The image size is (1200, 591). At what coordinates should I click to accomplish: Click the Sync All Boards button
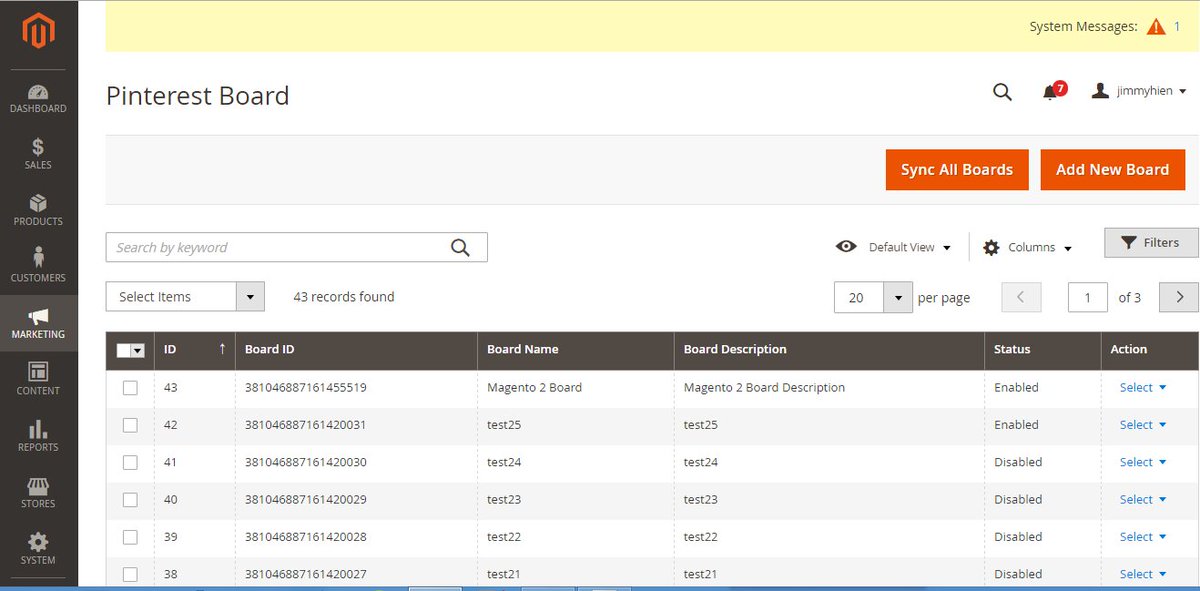957,170
